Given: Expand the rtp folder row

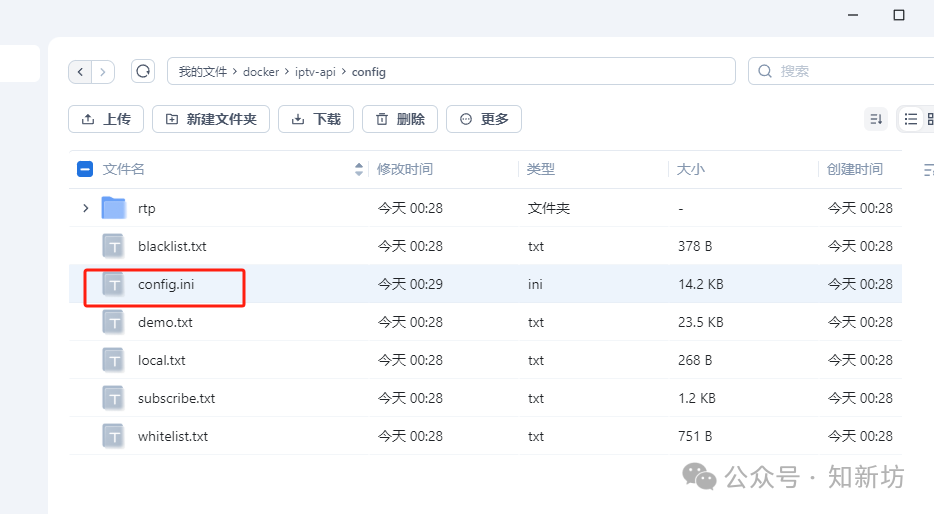Looking at the screenshot, I should tap(86, 208).
